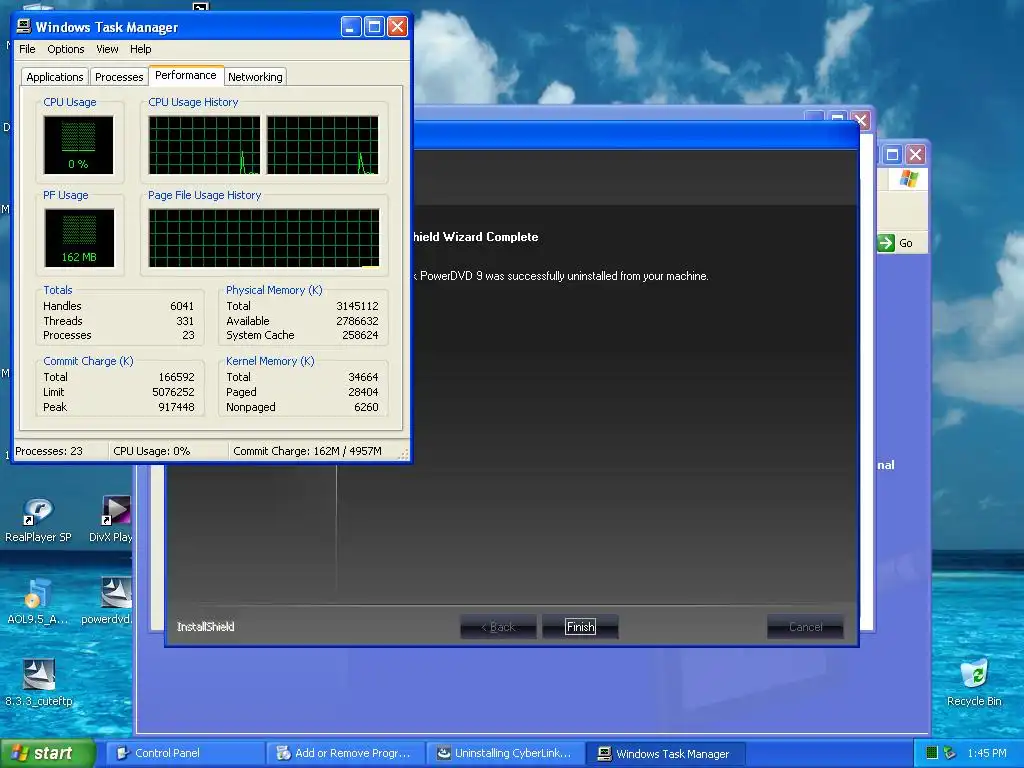Click the Windows flag logo in browser window

click(908, 178)
